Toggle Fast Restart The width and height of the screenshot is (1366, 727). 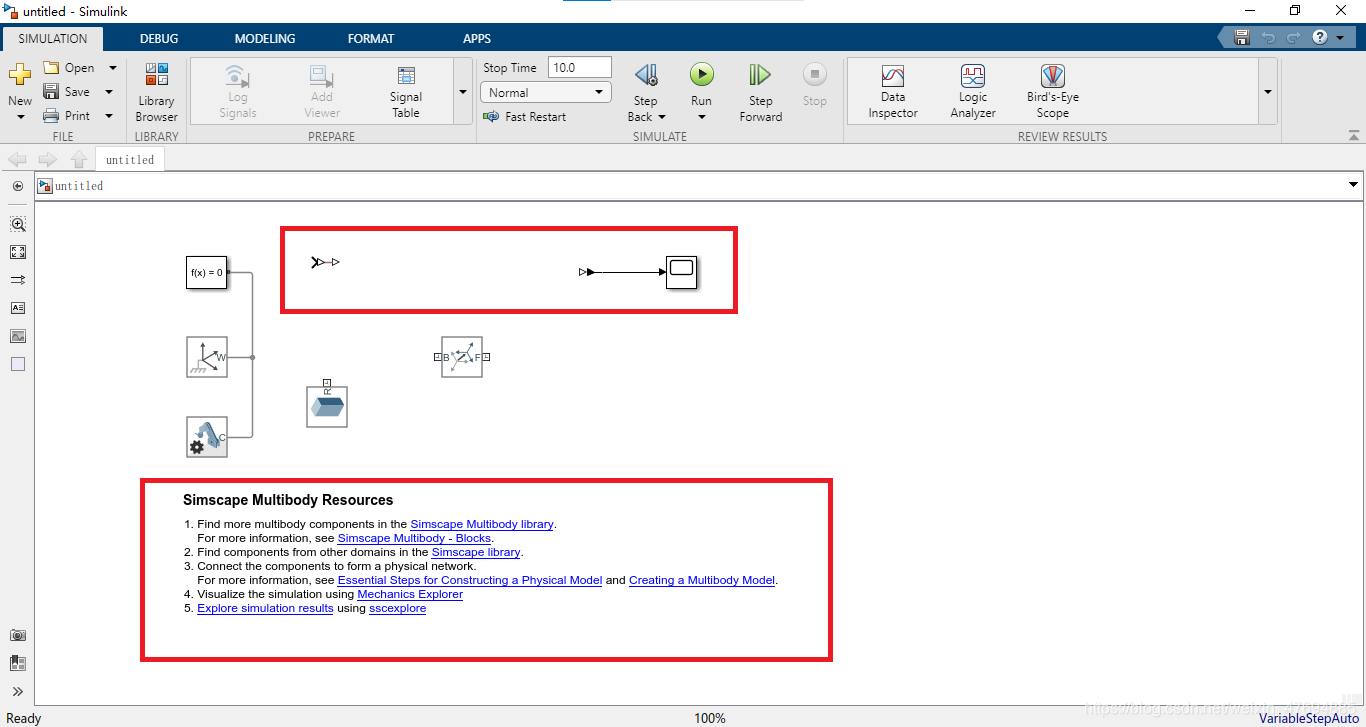(x=524, y=117)
